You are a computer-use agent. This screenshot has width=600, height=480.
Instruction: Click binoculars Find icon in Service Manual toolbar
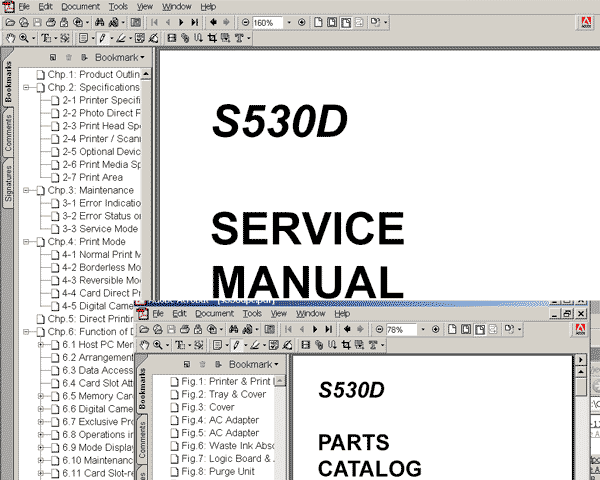click(99, 23)
